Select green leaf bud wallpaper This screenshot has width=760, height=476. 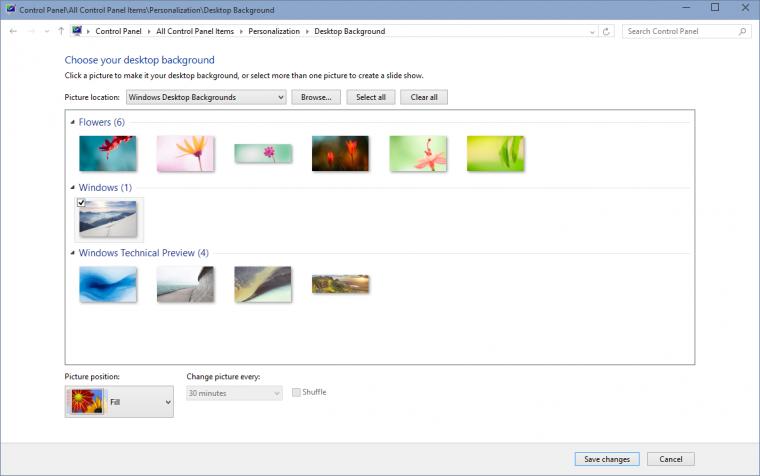click(x=495, y=154)
